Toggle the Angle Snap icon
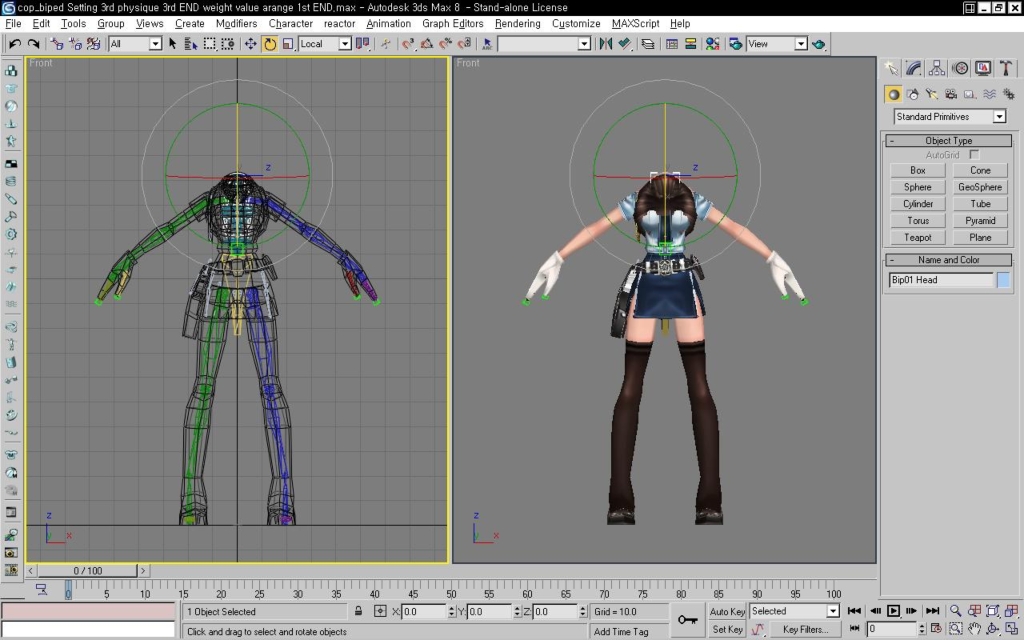The height and width of the screenshot is (640, 1024). point(426,44)
